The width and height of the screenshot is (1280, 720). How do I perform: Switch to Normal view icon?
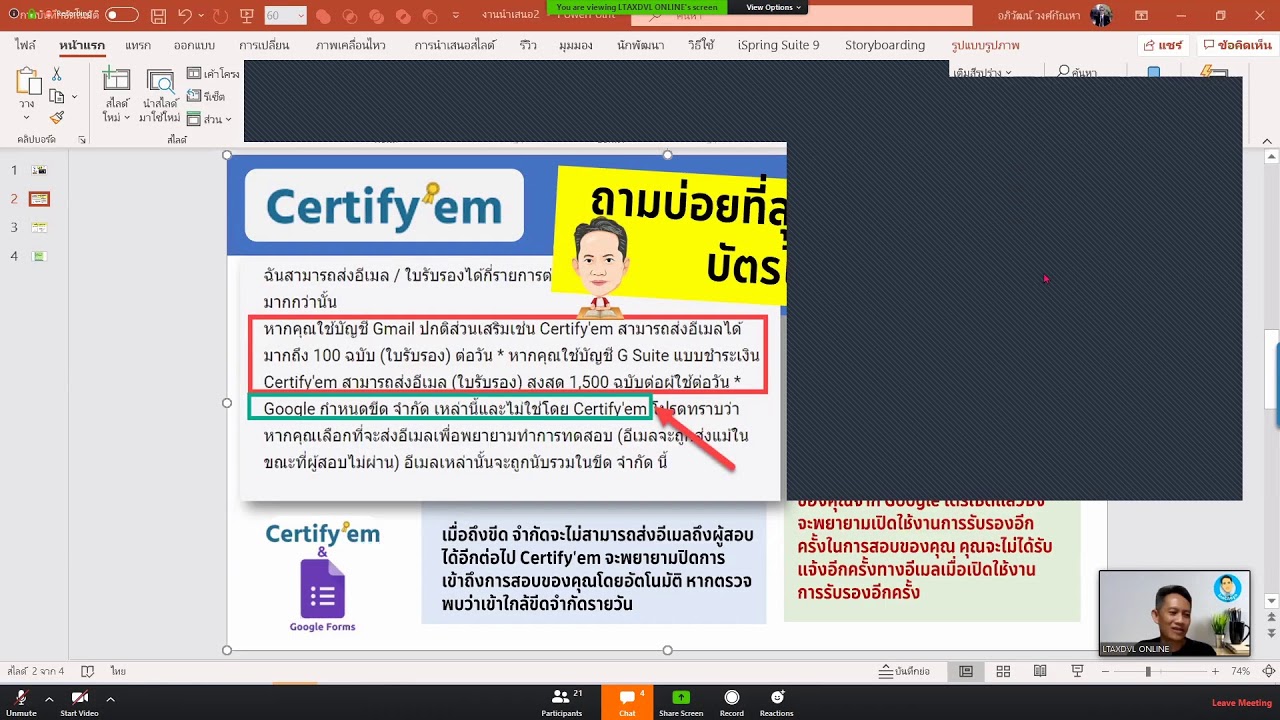(966, 671)
